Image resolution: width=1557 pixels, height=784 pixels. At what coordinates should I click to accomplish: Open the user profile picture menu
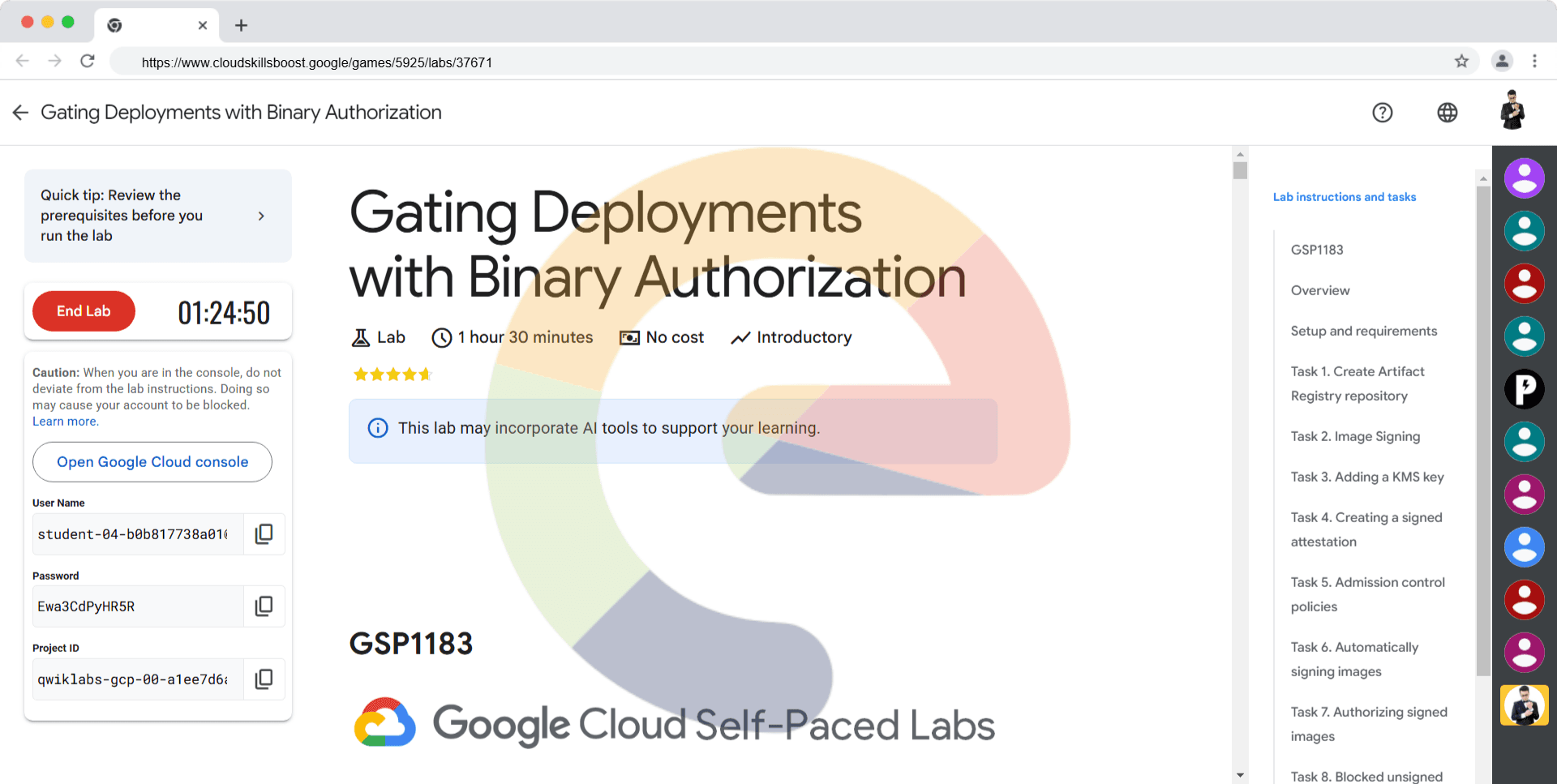1512,111
